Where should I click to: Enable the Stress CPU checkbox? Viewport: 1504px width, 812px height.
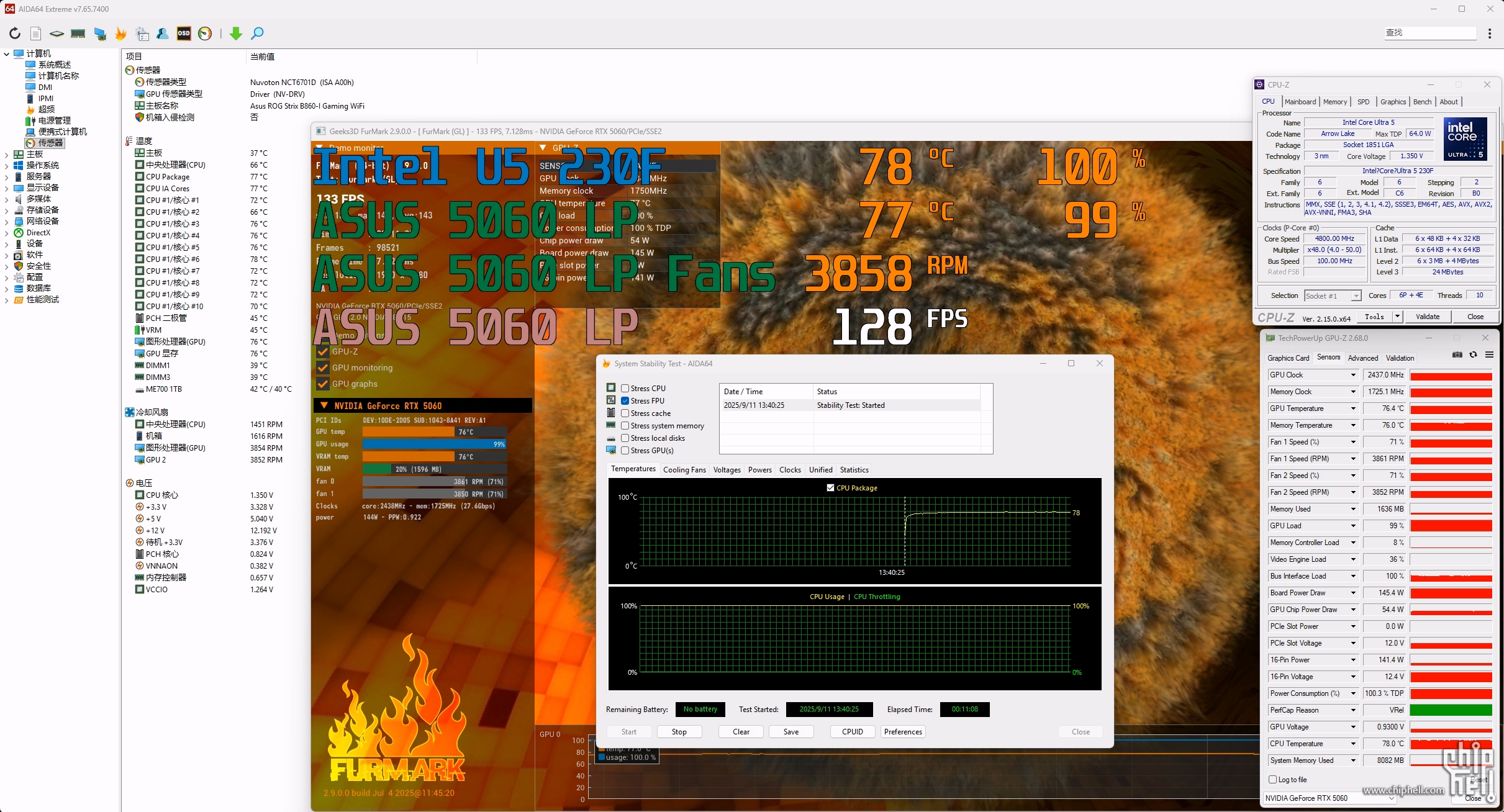point(625,389)
